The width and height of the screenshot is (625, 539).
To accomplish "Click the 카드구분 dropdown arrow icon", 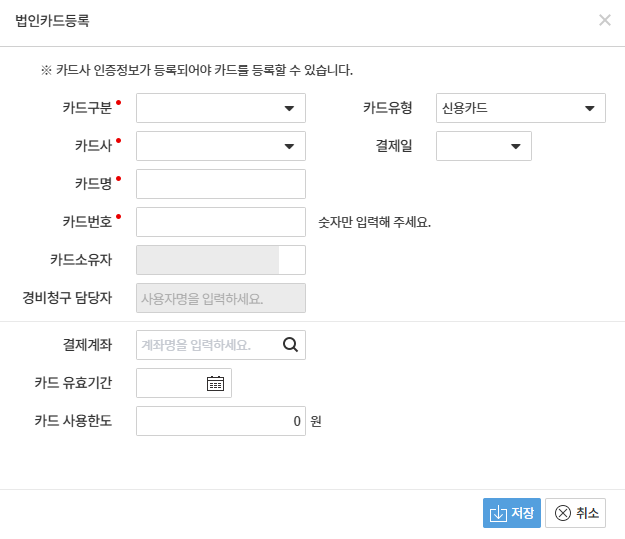I will pos(290,108).
